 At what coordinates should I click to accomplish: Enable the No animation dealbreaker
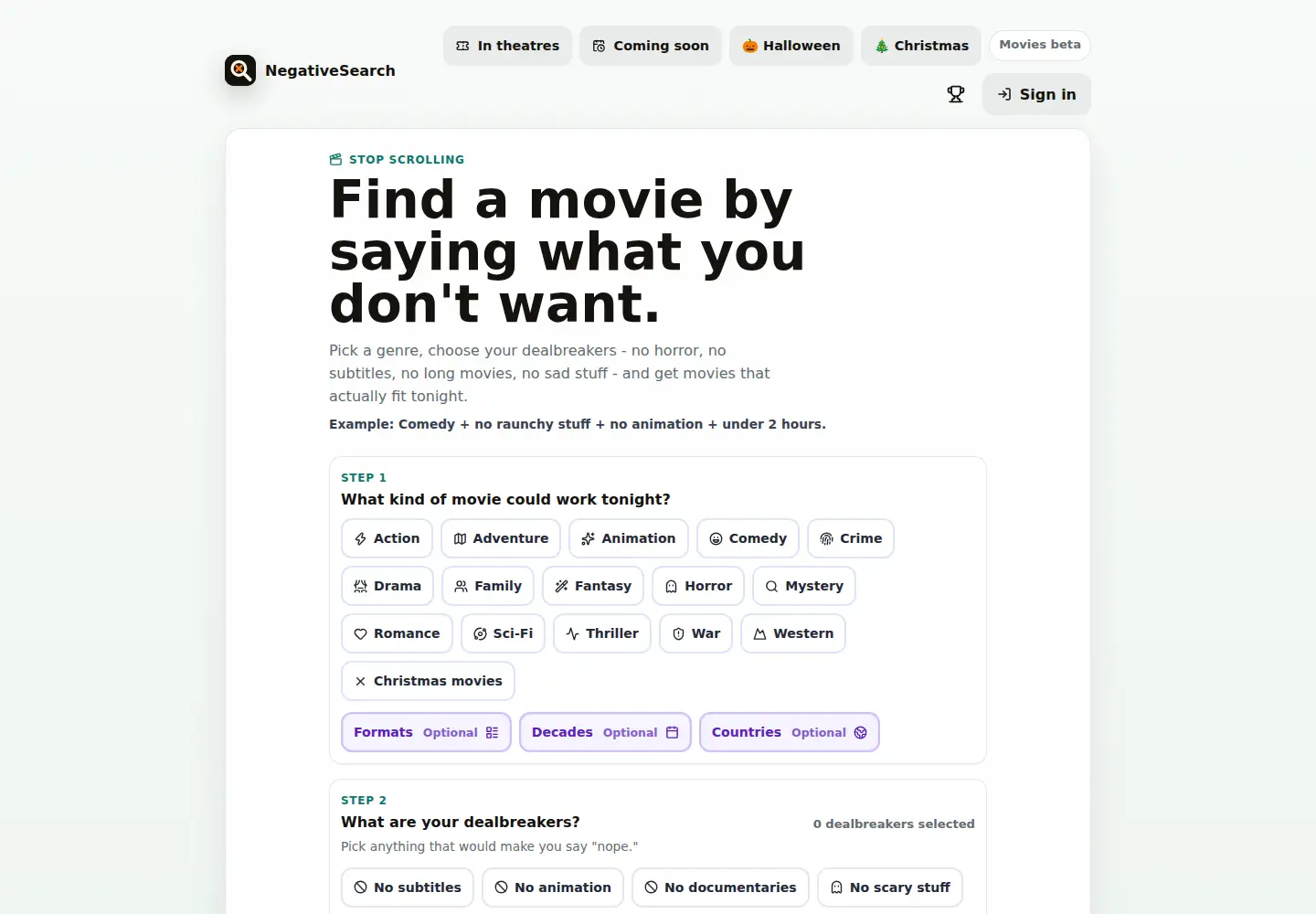click(553, 887)
